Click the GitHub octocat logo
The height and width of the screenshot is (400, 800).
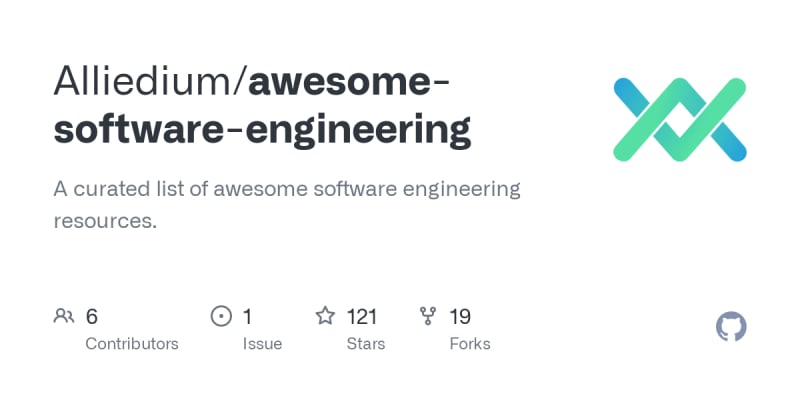point(732,327)
